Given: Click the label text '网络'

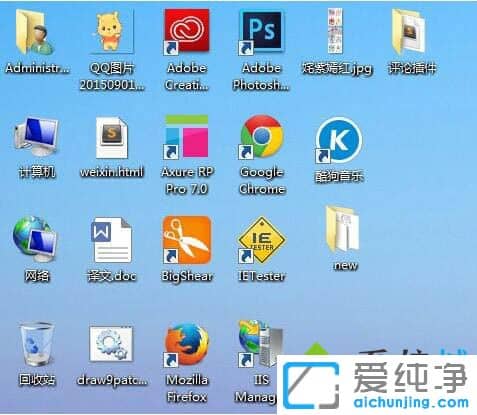Looking at the screenshot, I should coord(37,276).
